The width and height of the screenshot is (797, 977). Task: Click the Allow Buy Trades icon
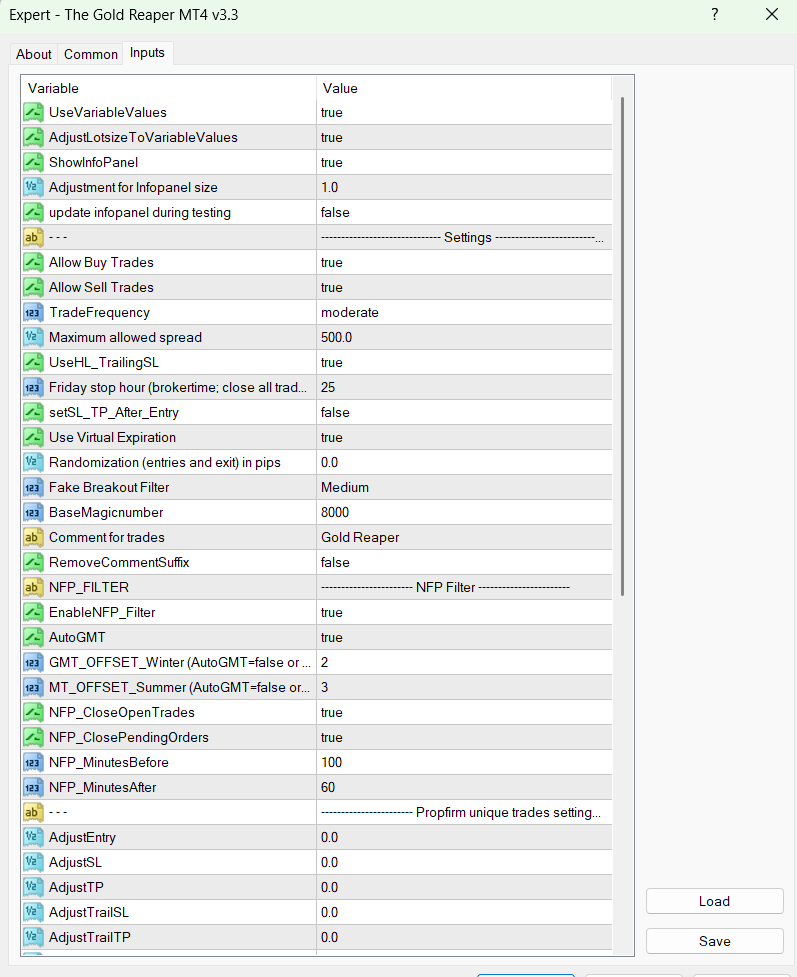point(33,262)
